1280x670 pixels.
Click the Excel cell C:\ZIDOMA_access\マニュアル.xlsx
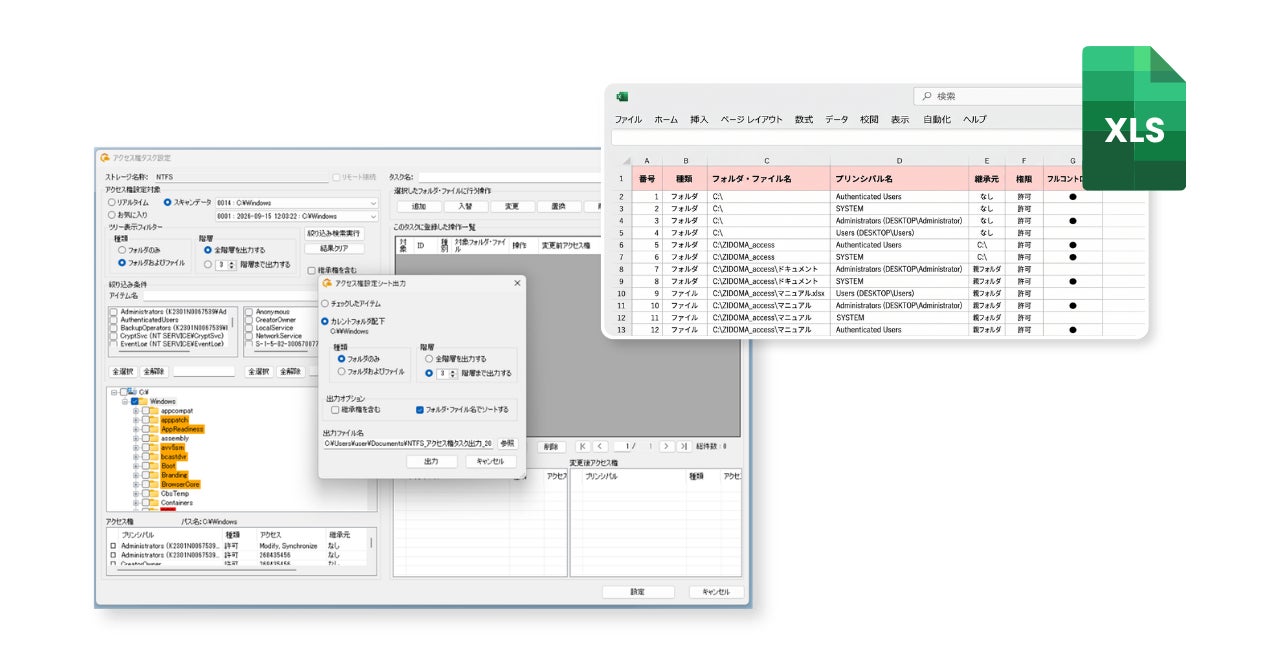point(769,293)
